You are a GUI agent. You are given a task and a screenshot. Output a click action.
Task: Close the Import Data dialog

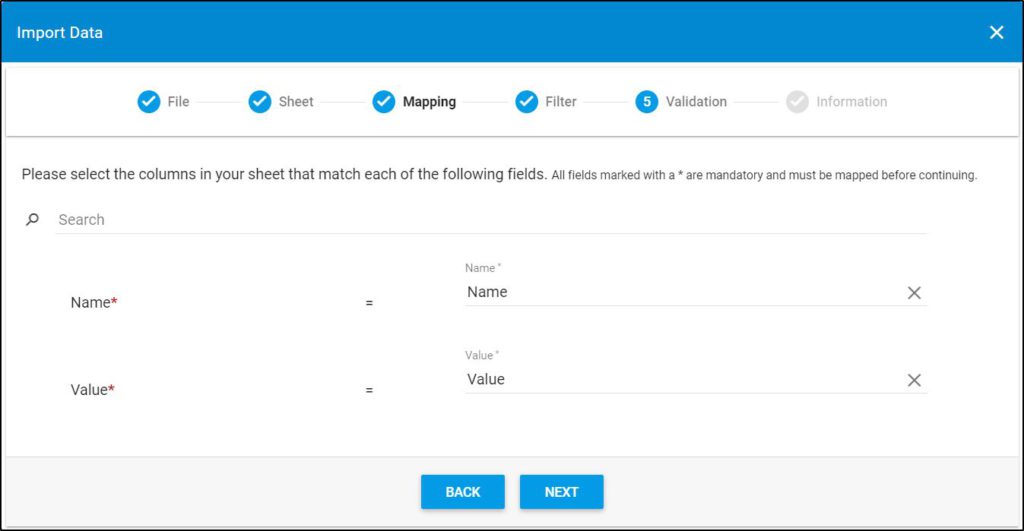click(x=997, y=32)
